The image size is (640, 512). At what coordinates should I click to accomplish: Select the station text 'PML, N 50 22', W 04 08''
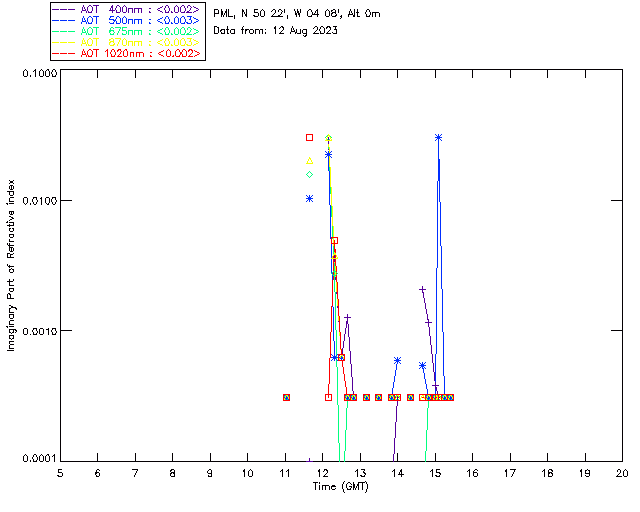tap(278, 13)
